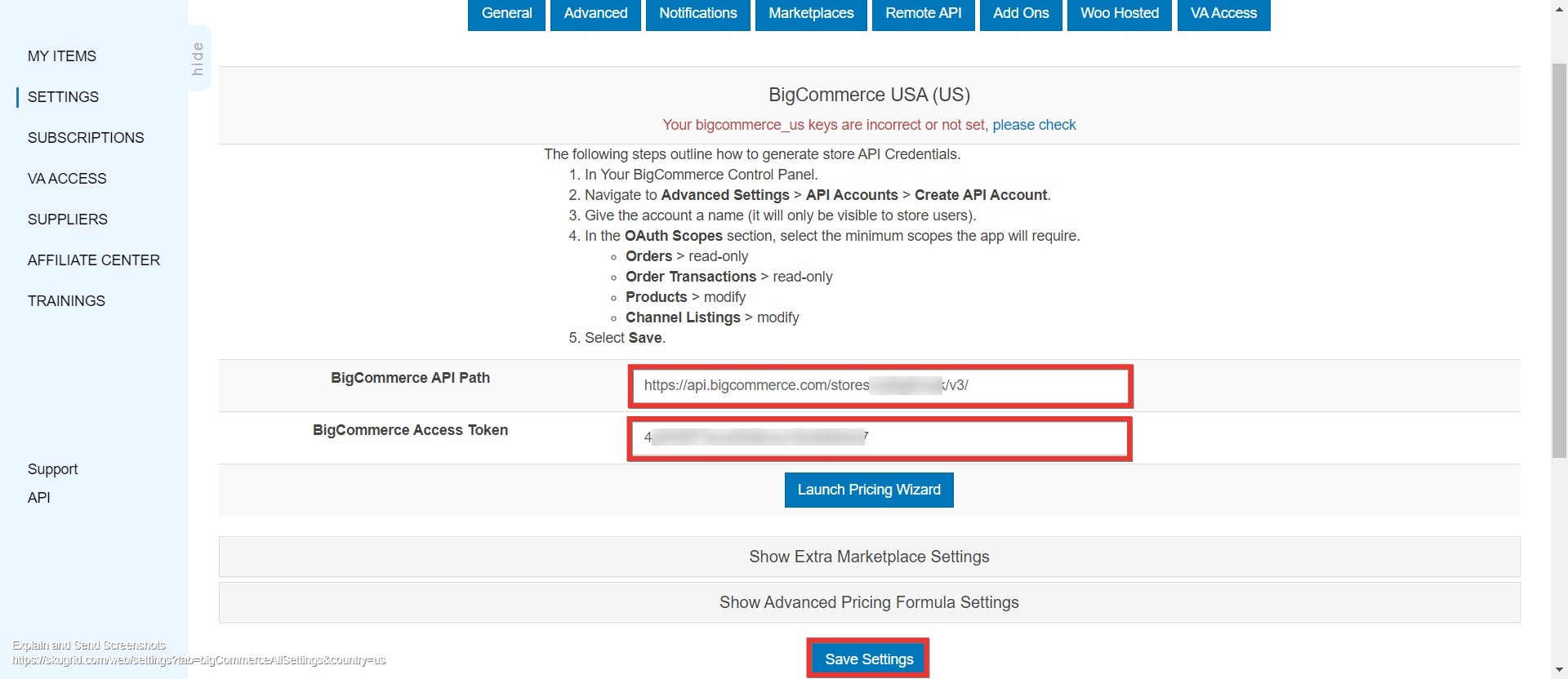
Task: Click the 'BigCommerce API Path' label
Action: 410,378
